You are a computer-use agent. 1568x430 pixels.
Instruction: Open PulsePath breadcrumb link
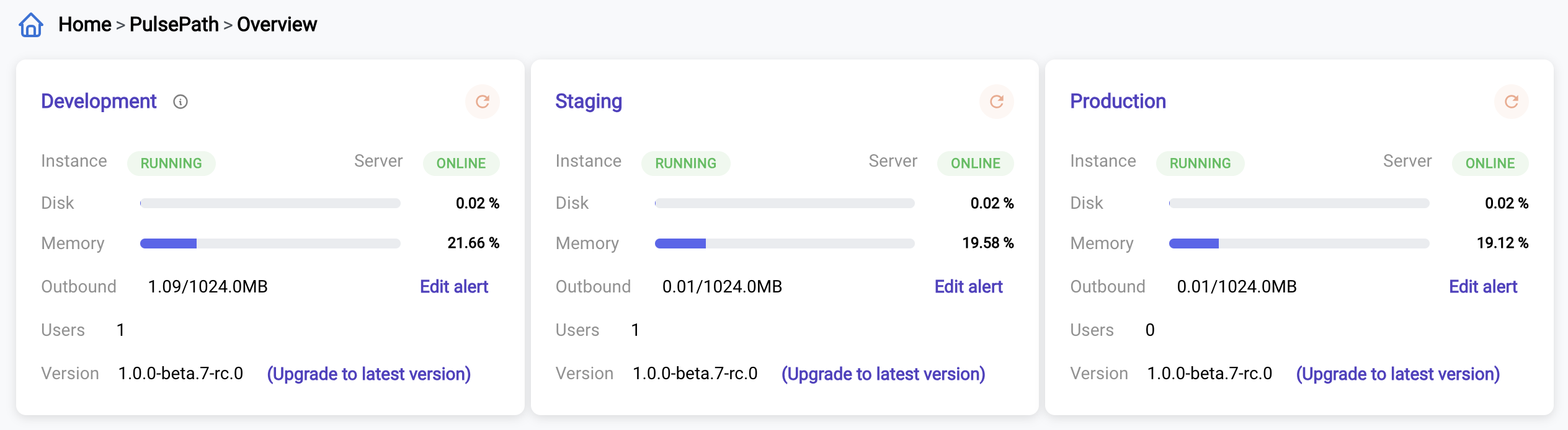[174, 24]
